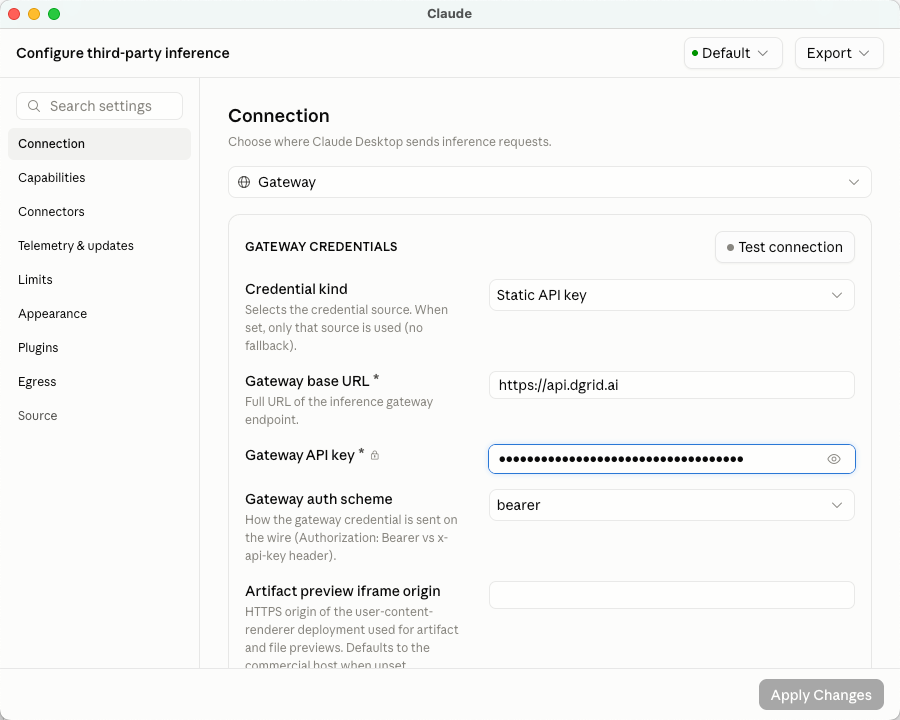The image size is (900, 720).
Task: Click the Gateway base URL field
Action: click(x=672, y=385)
